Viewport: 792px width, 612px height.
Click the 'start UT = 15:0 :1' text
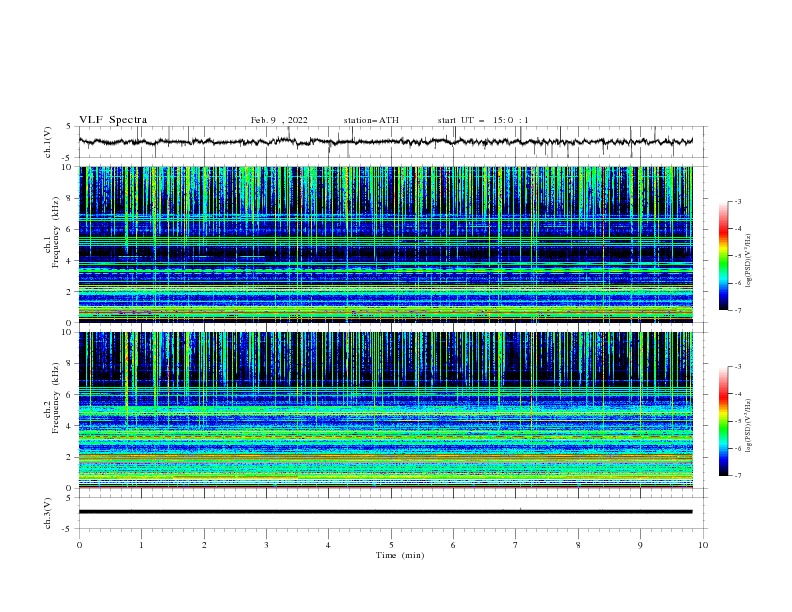(x=483, y=120)
